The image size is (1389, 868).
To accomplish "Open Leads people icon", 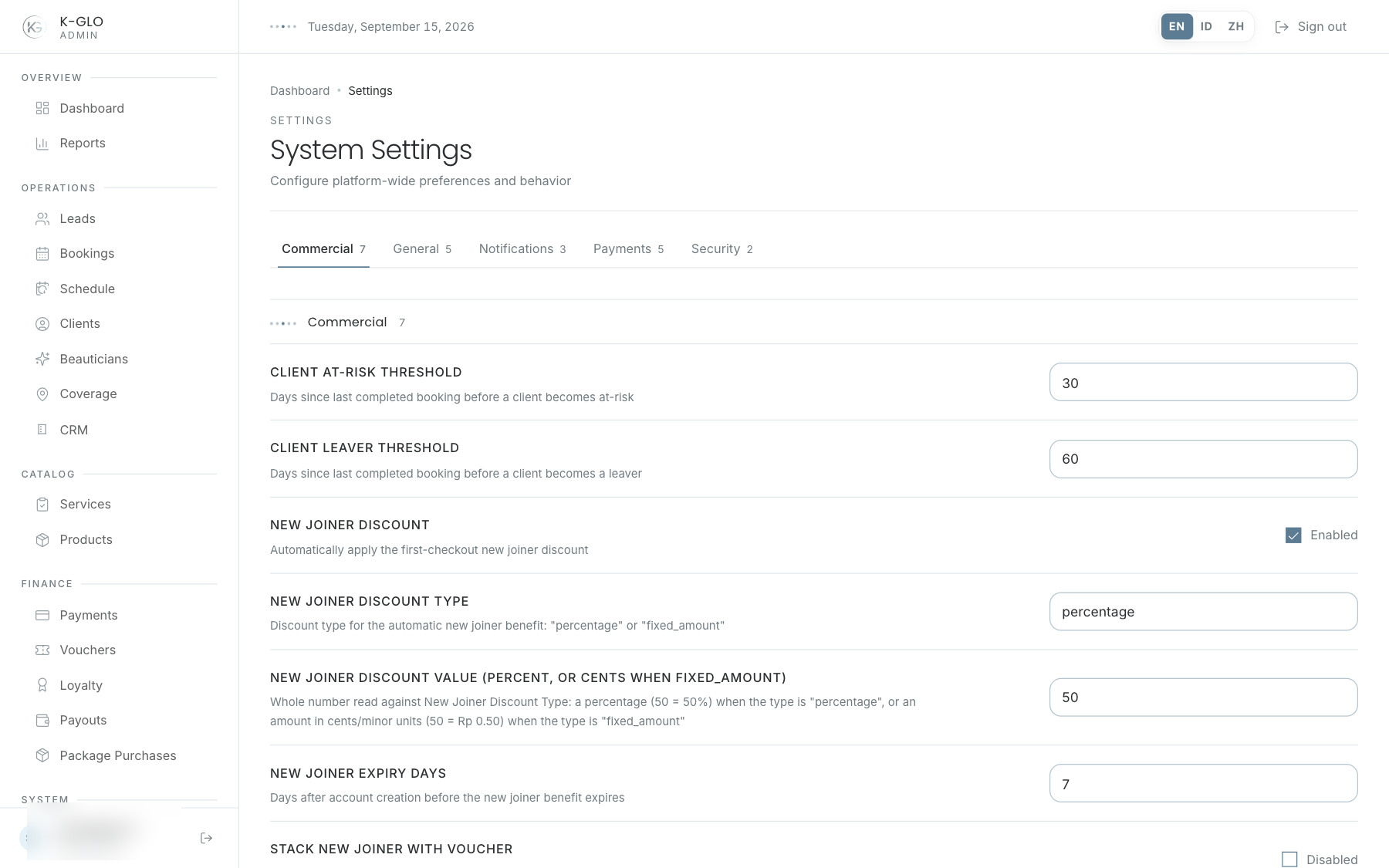I will click(x=42, y=219).
